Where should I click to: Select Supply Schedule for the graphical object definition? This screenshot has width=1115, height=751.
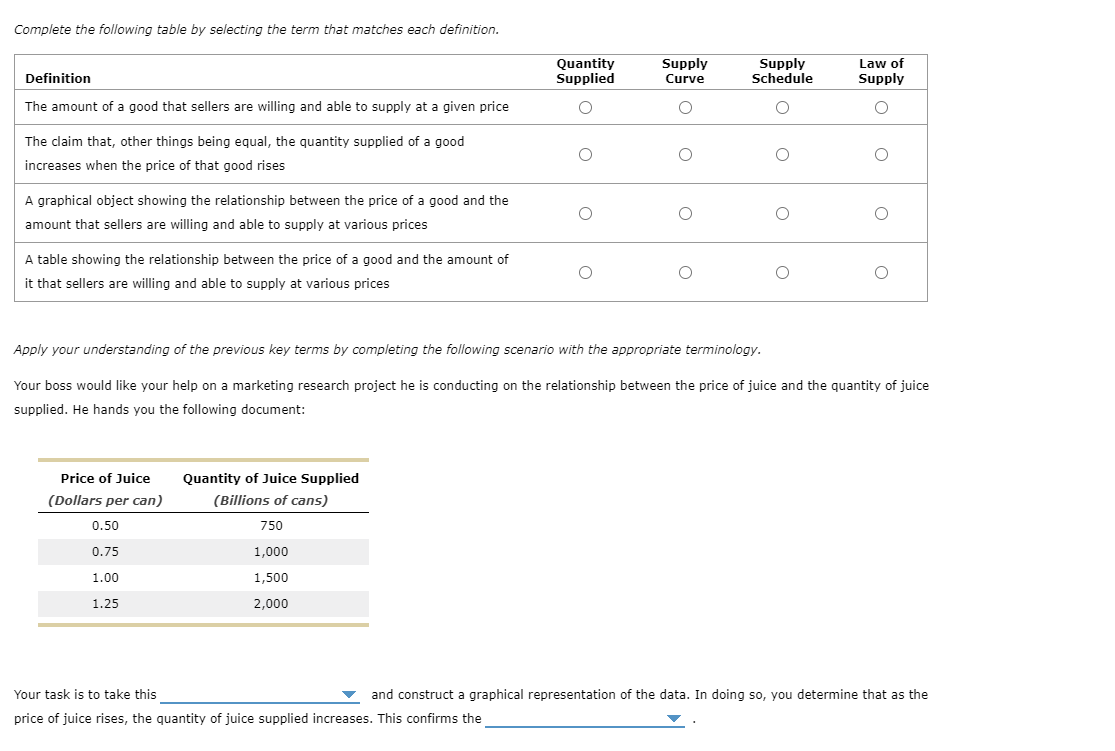[x=782, y=213]
